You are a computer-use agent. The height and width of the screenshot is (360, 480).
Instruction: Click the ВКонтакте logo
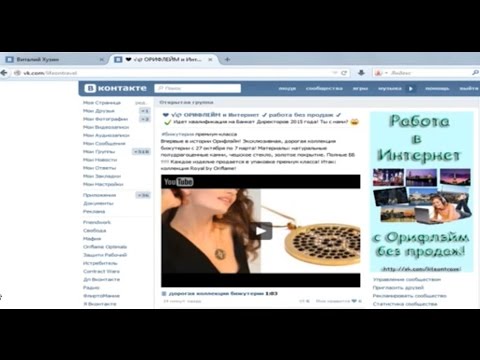[115, 88]
